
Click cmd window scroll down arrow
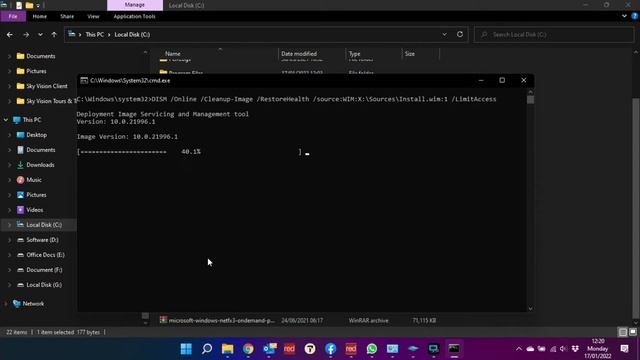[530, 309]
